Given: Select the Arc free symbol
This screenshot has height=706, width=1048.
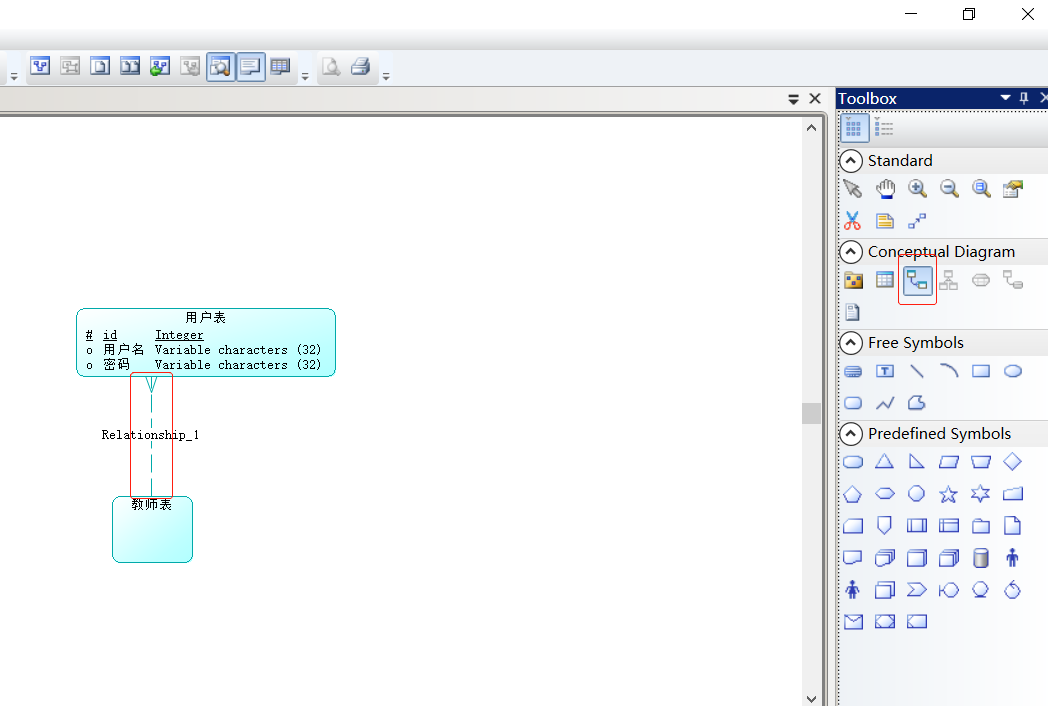Looking at the screenshot, I should tap(949, 370).
